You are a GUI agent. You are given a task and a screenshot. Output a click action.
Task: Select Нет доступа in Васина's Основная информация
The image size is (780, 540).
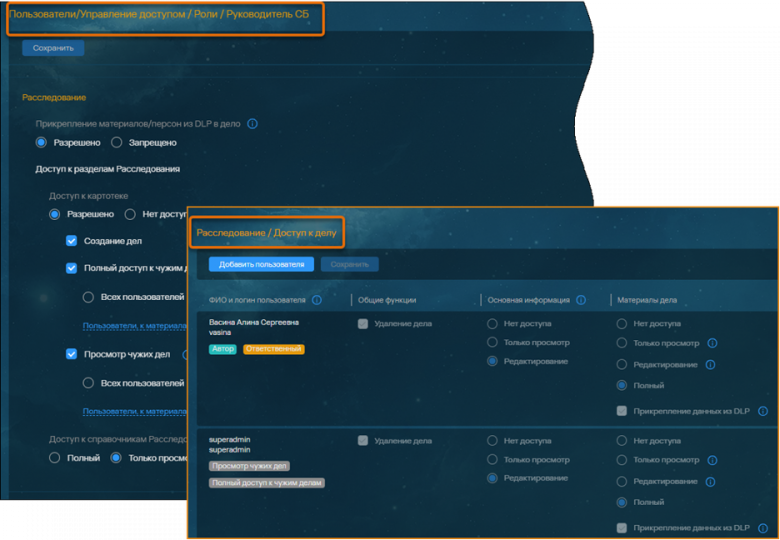[x=492, y=324]
